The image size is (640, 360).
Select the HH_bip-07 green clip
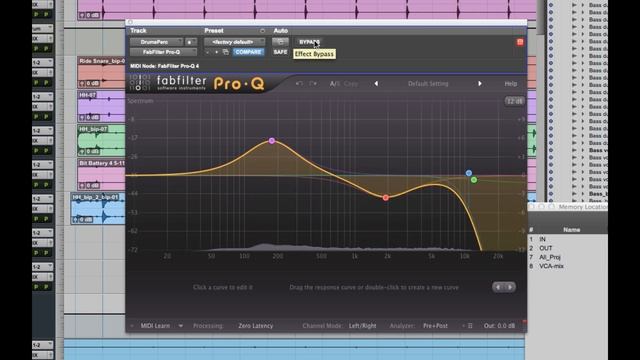click(x=101, y=140)
